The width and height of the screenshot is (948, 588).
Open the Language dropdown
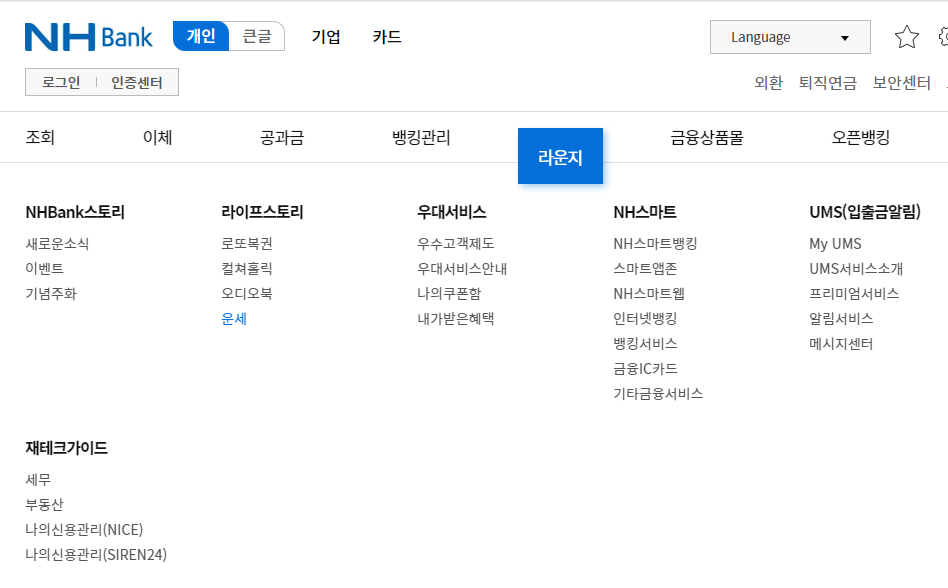pyautogui.click(x=790, y=37)
